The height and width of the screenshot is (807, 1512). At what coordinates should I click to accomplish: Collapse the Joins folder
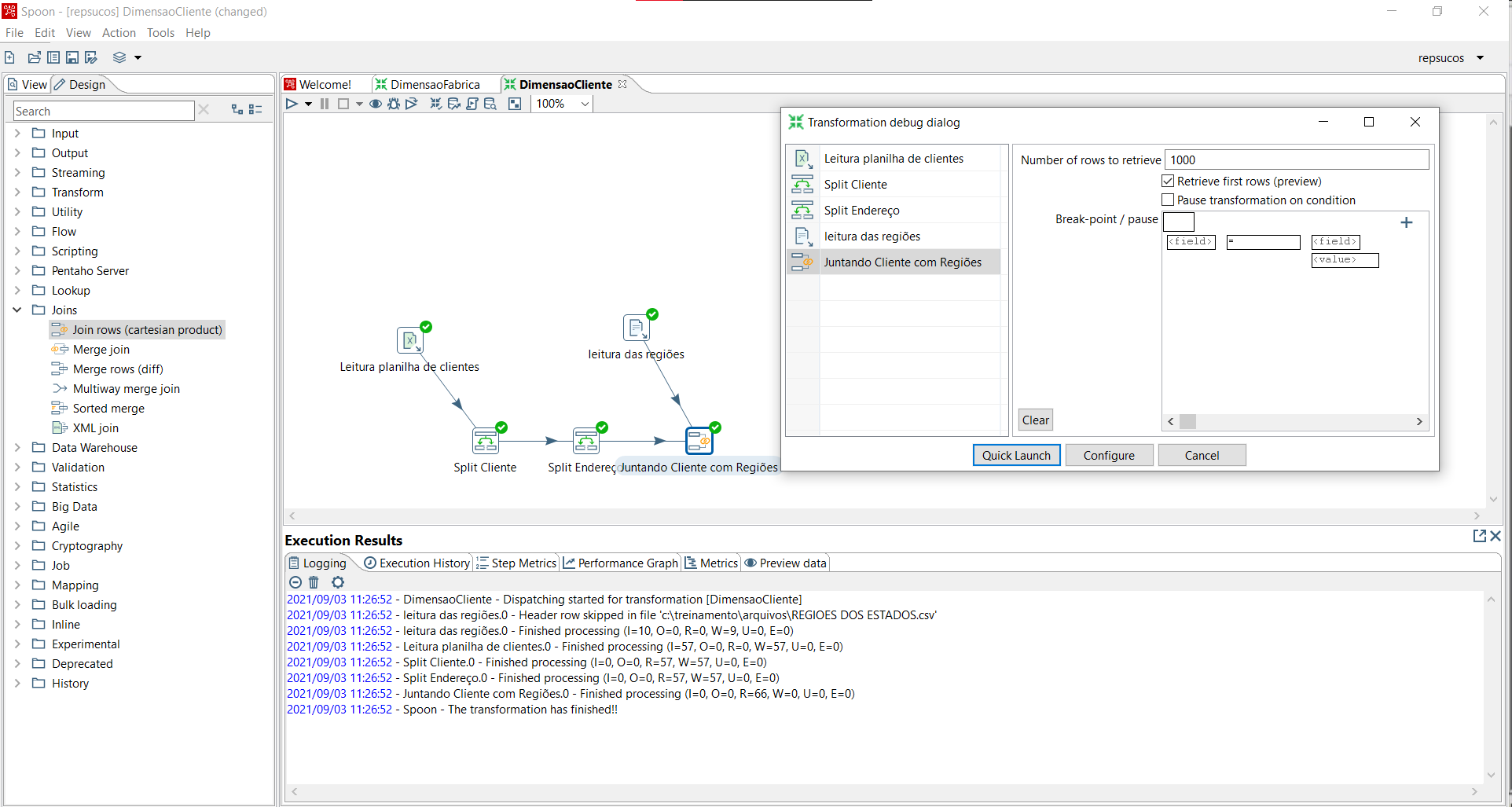[17, 310]
